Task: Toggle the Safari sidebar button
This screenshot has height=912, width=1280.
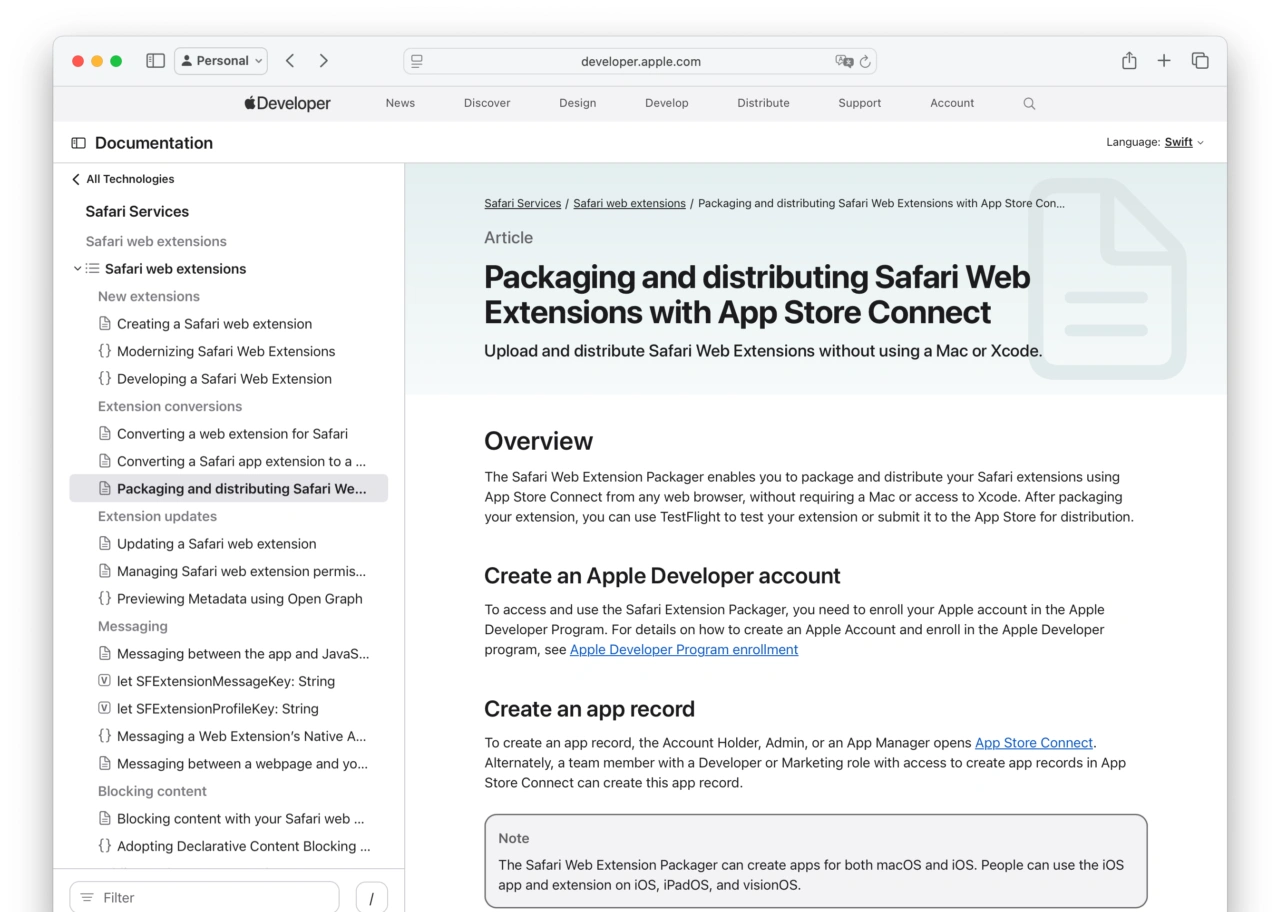Action: (x=155, y=61)
